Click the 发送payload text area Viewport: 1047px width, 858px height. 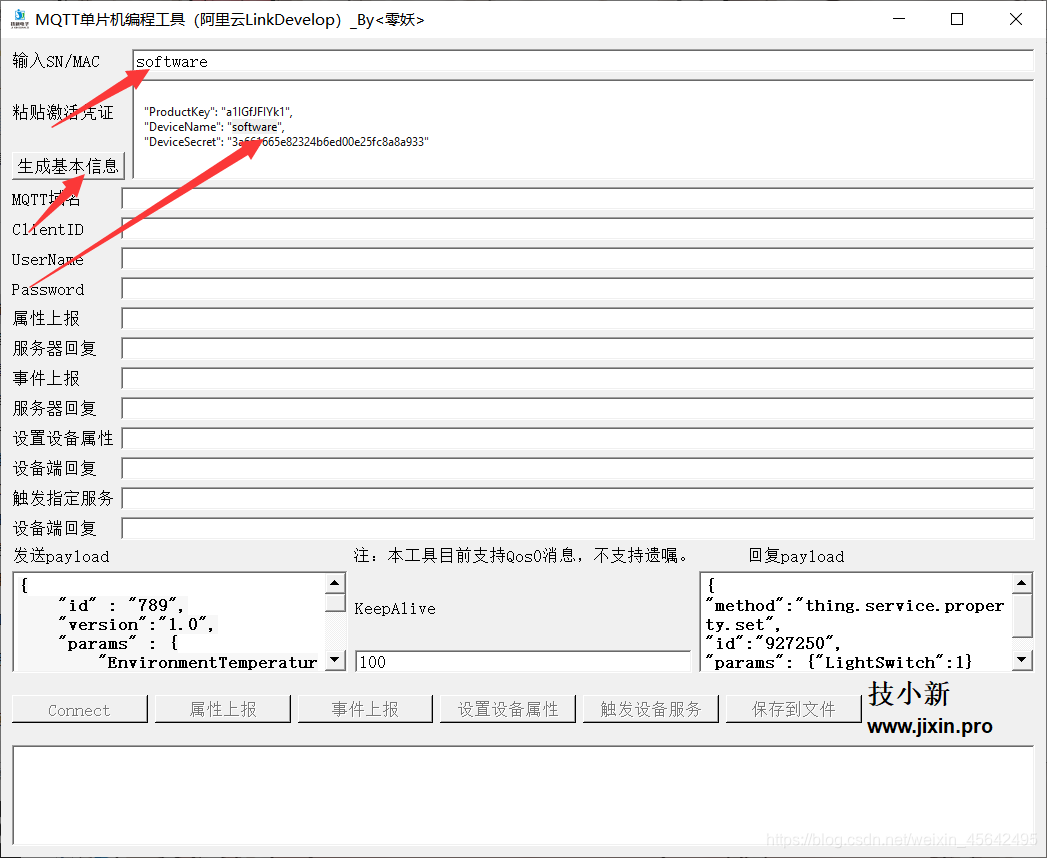(x=170, y=622)
